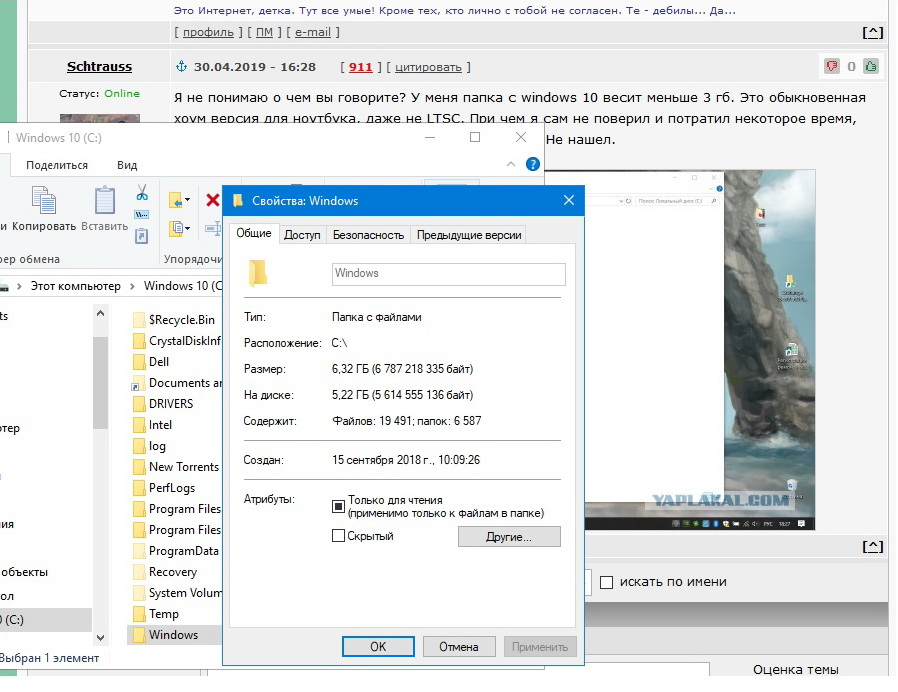This screenshot has width=898, height=692.
Task: Open the attached desktop screenshot thumbnail
Action: tap(700, 350)
